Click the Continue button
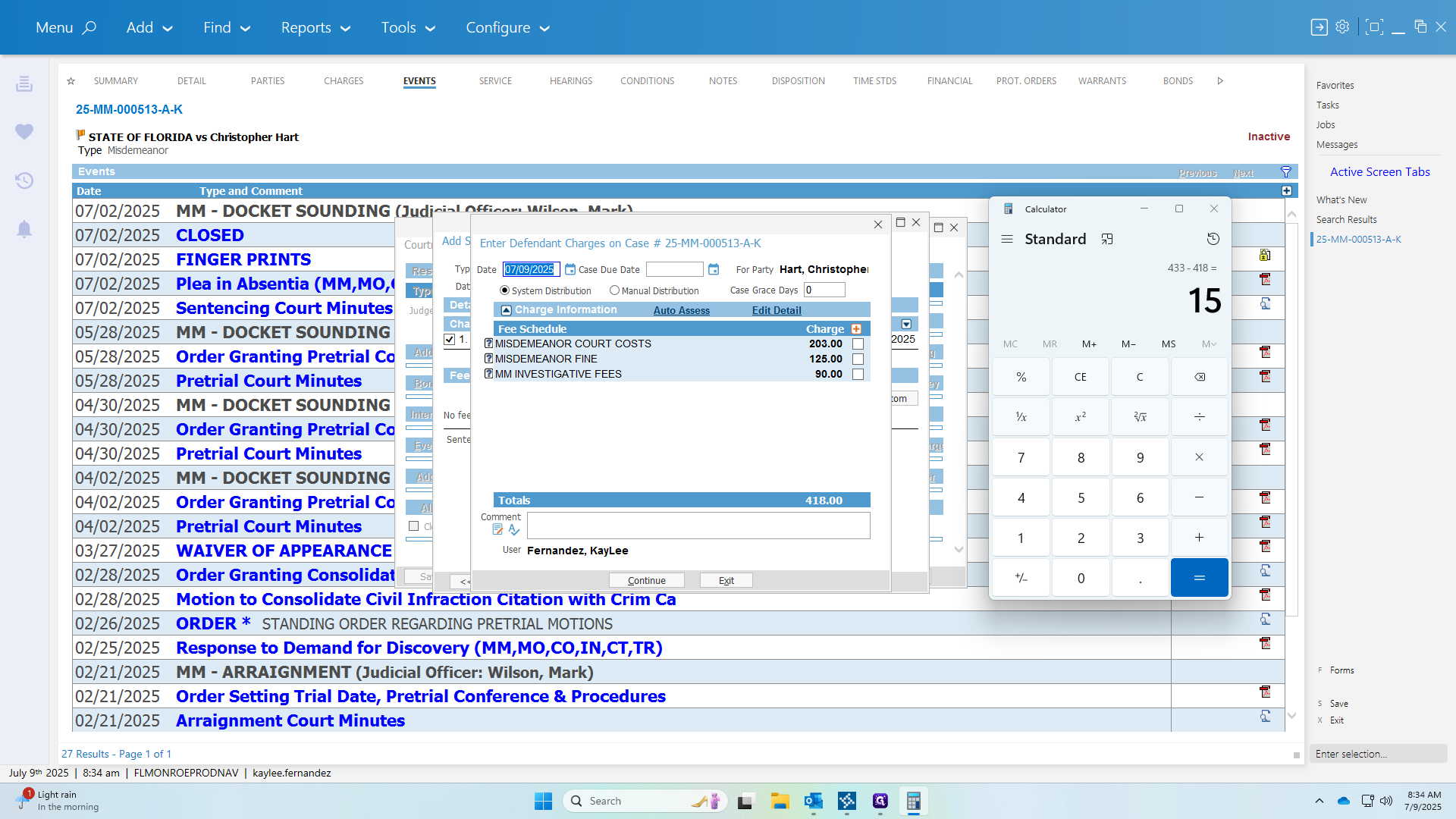This screenshot has height=819, width=1456. point(647,580)
